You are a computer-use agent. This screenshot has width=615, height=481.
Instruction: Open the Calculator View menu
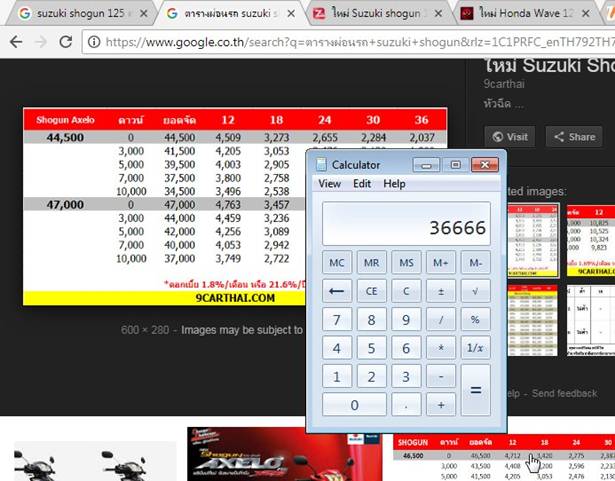[329, 184]
